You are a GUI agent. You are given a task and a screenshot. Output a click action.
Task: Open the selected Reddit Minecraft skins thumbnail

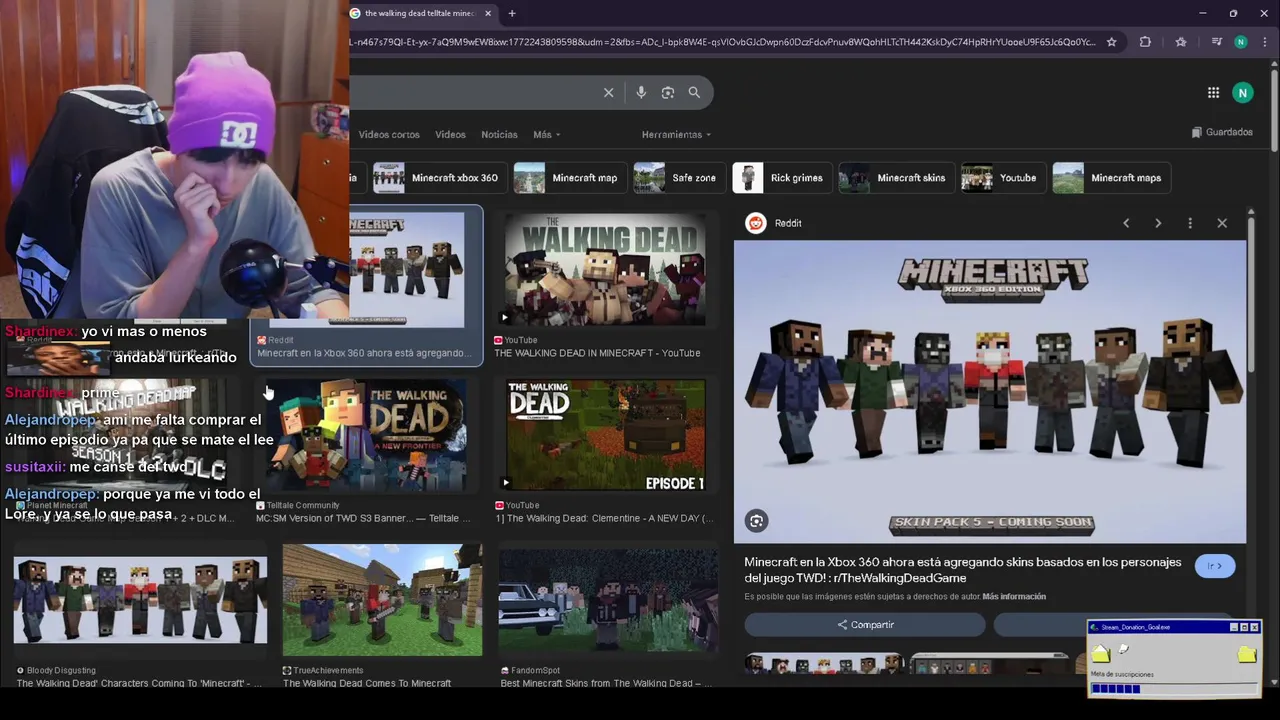click(407, 269)
